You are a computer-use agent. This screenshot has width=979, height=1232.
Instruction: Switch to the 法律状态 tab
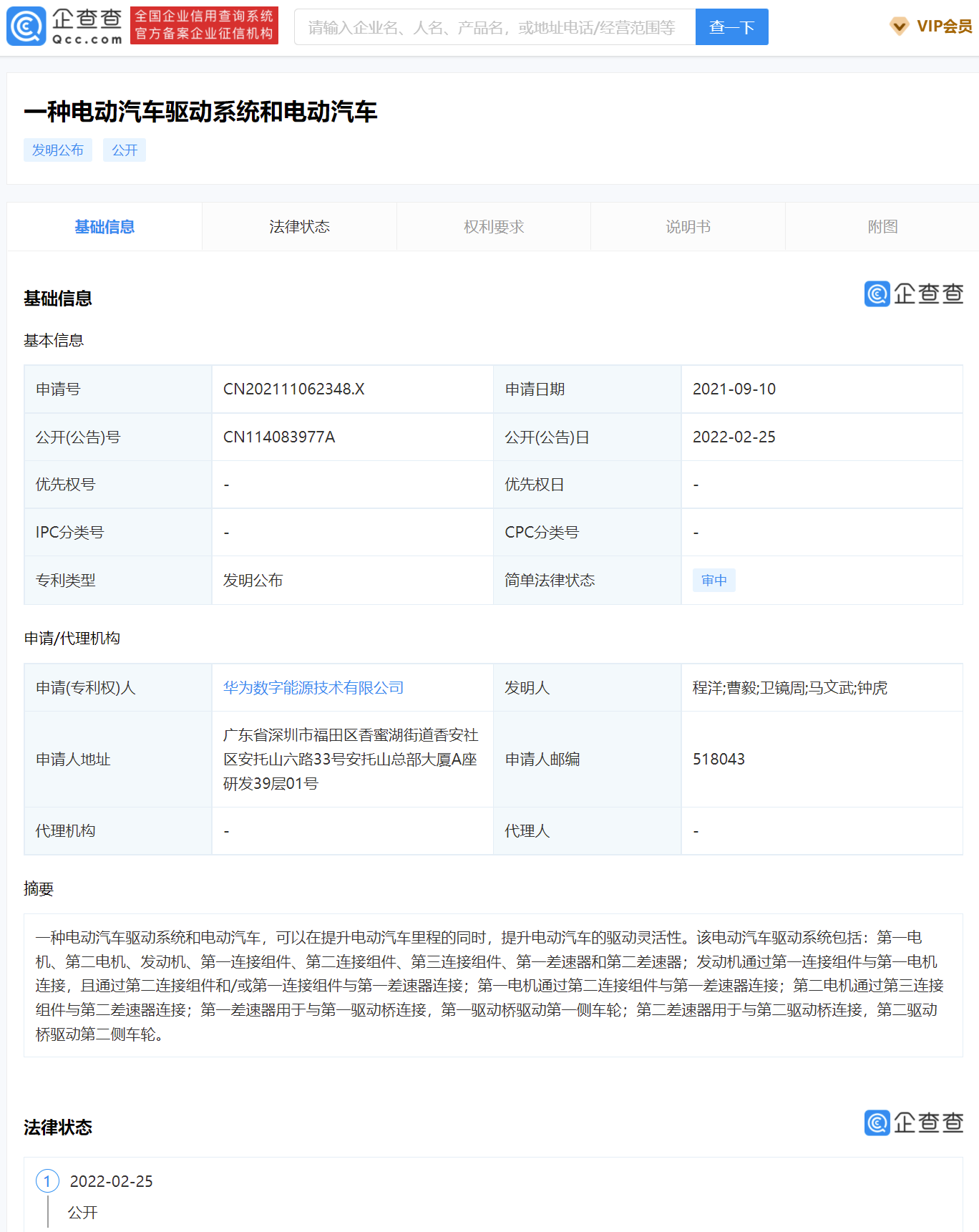pyautogui.click(x=299, y=227)
